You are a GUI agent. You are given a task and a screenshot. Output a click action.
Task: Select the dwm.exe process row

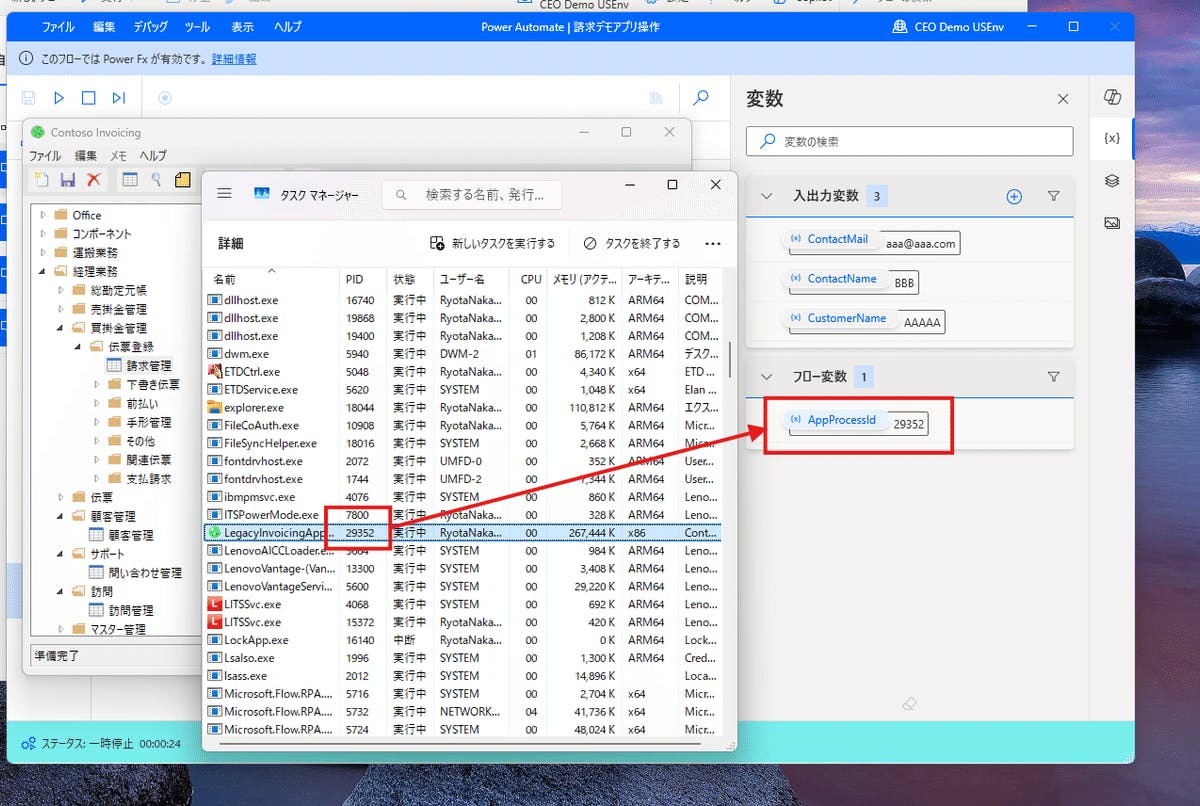pos(462,353)
